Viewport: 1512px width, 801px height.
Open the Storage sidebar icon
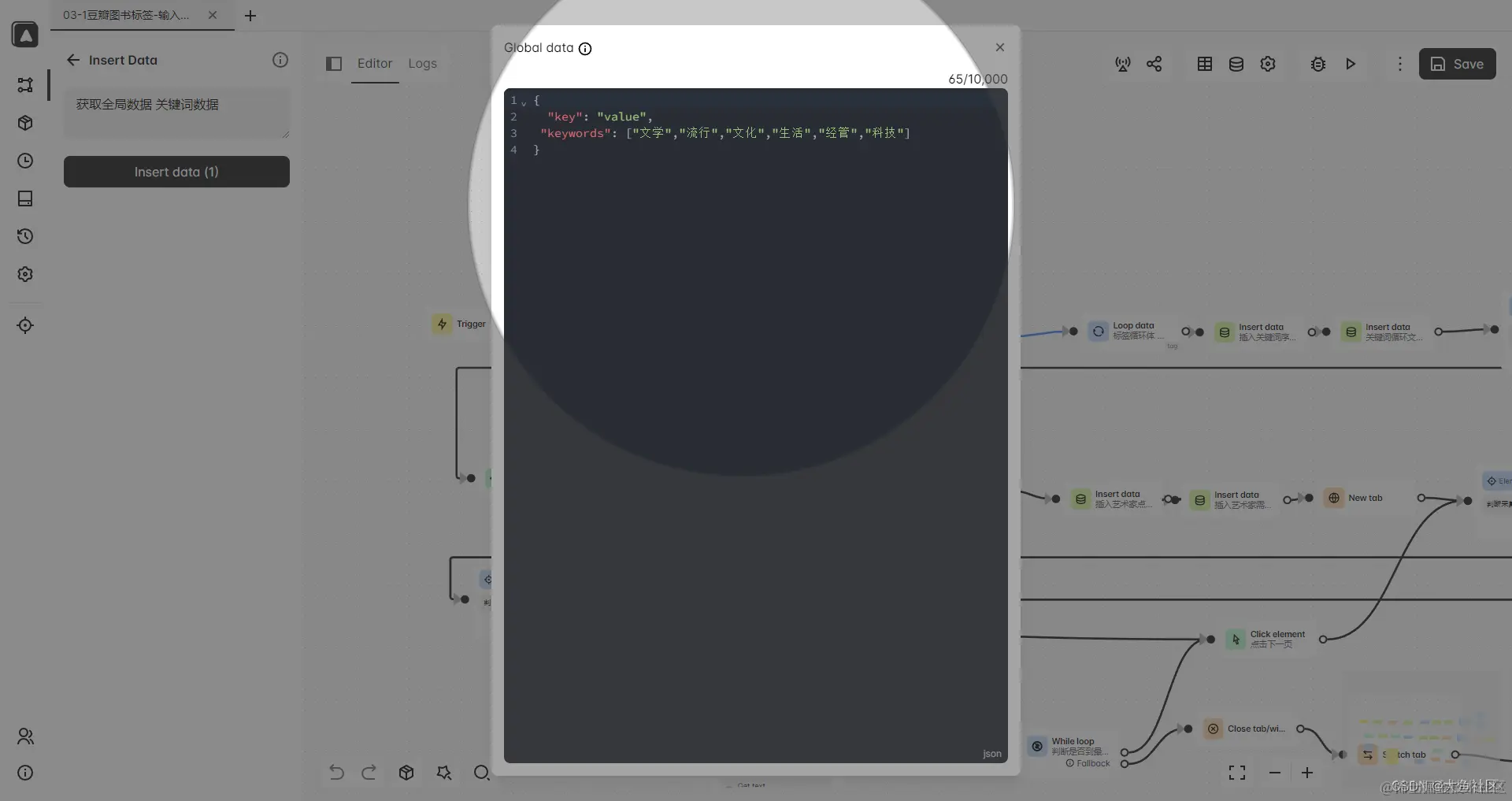click(x=25, y=198)
